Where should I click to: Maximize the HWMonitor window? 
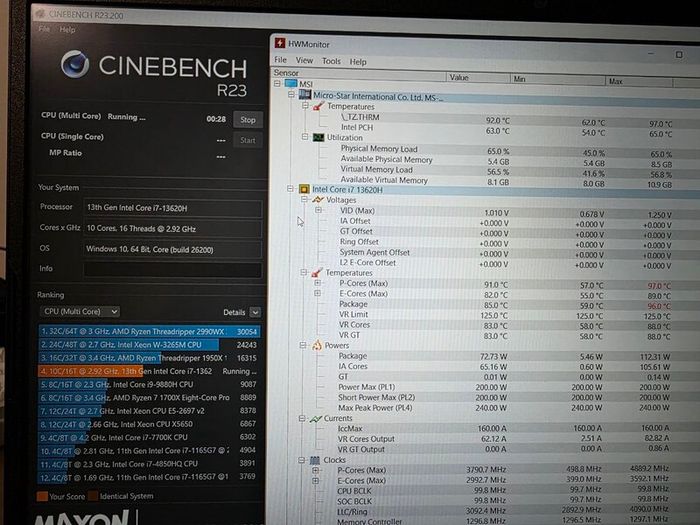point(679,54)
